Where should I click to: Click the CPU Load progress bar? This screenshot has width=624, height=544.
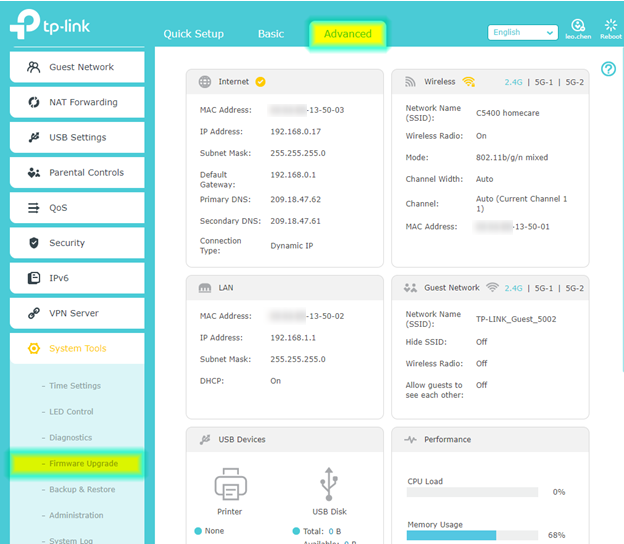(x=472, y=492)
